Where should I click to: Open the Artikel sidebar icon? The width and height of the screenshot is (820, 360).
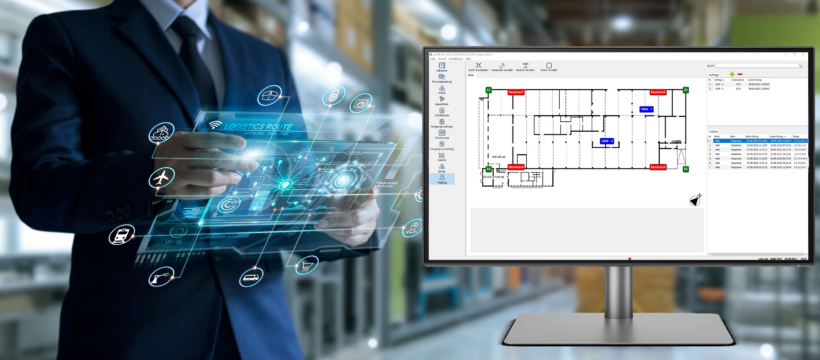pyautogui.click(x=442, y=90)
